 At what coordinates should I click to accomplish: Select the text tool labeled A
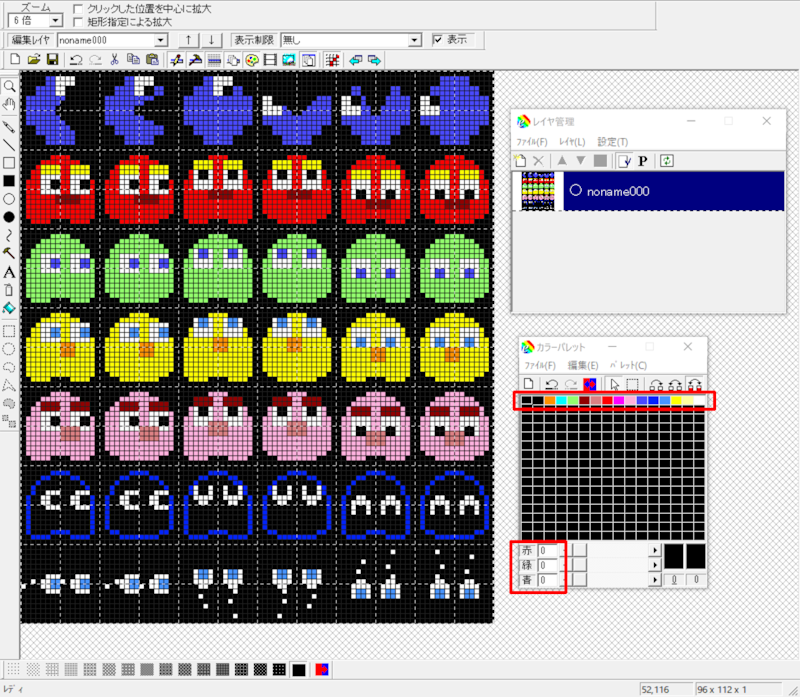pos(9,272)
